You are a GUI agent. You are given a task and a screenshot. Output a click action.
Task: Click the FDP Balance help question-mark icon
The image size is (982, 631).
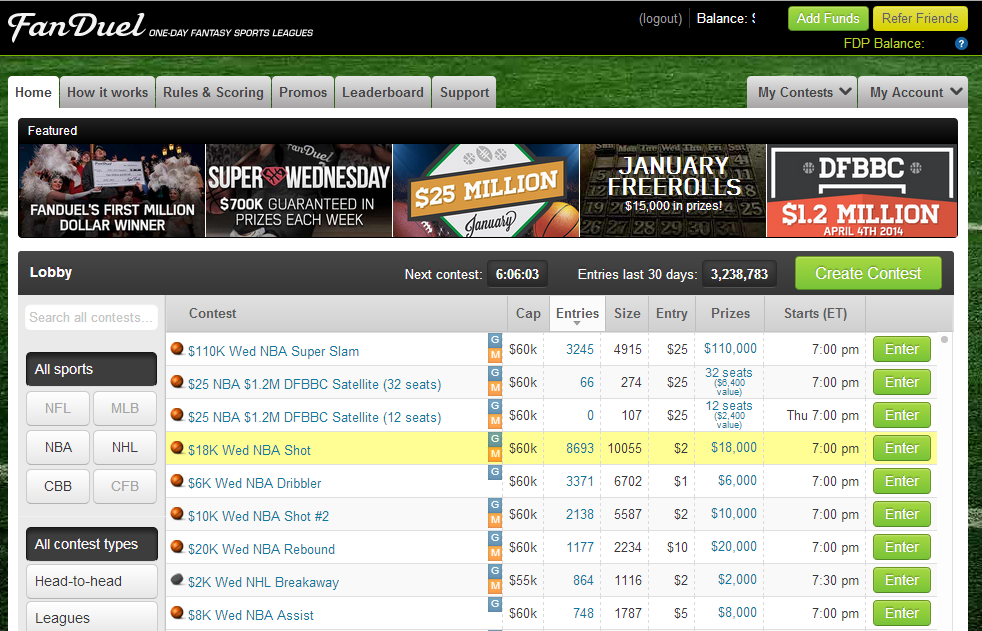(961, 43)
